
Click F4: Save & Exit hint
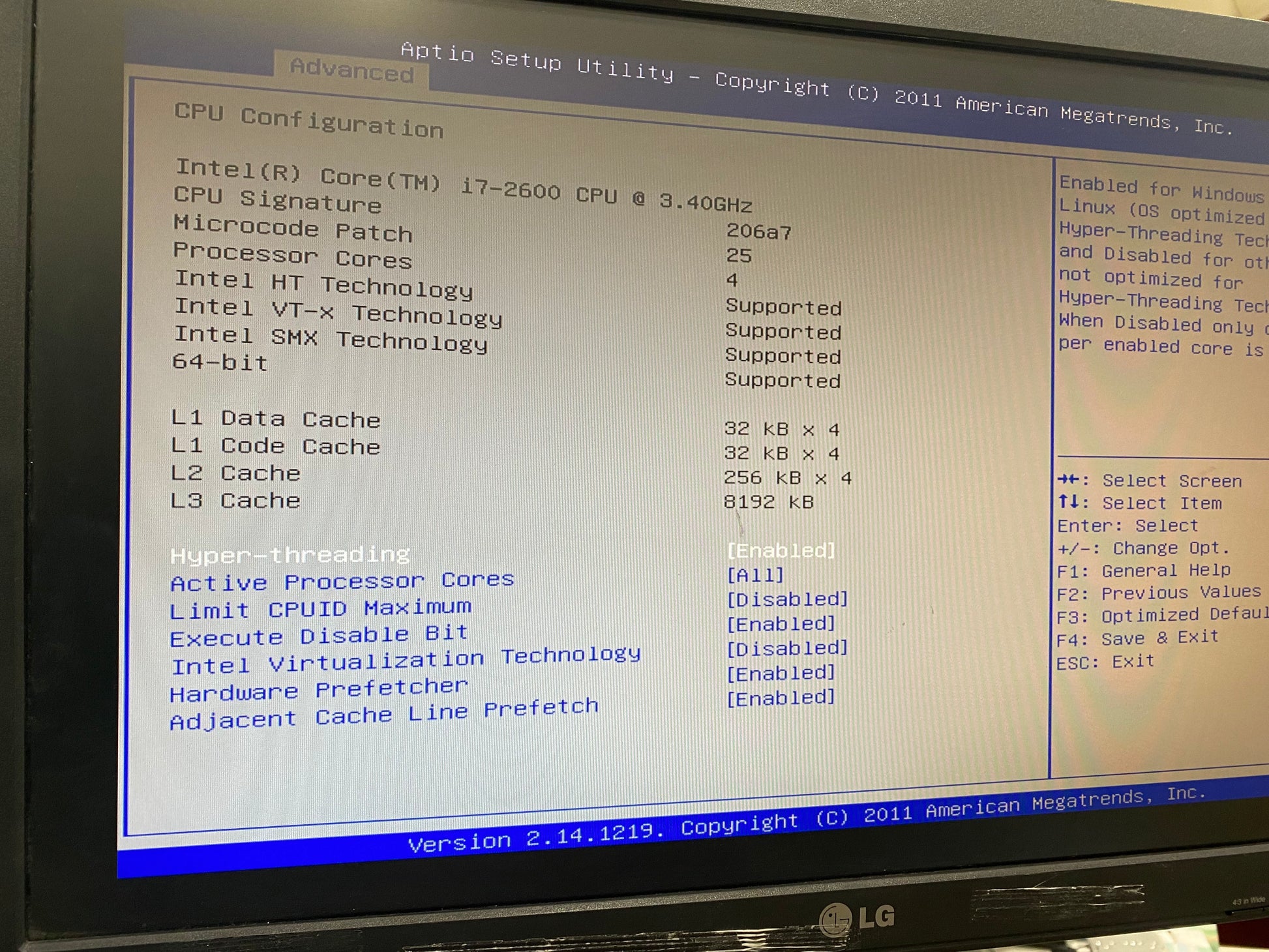(x=1137, y=638)
